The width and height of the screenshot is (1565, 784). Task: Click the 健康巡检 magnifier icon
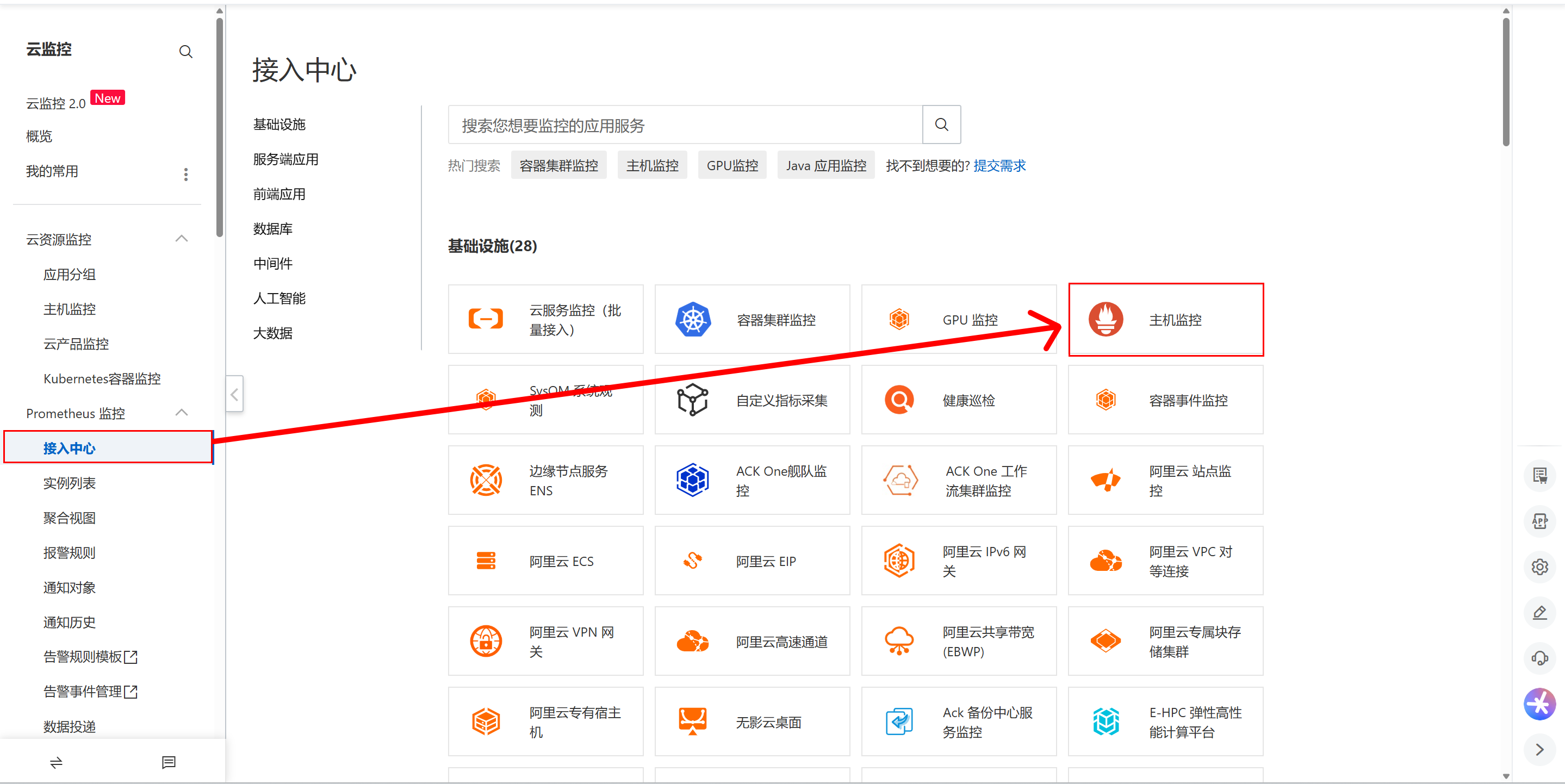(x=899, y=400)
